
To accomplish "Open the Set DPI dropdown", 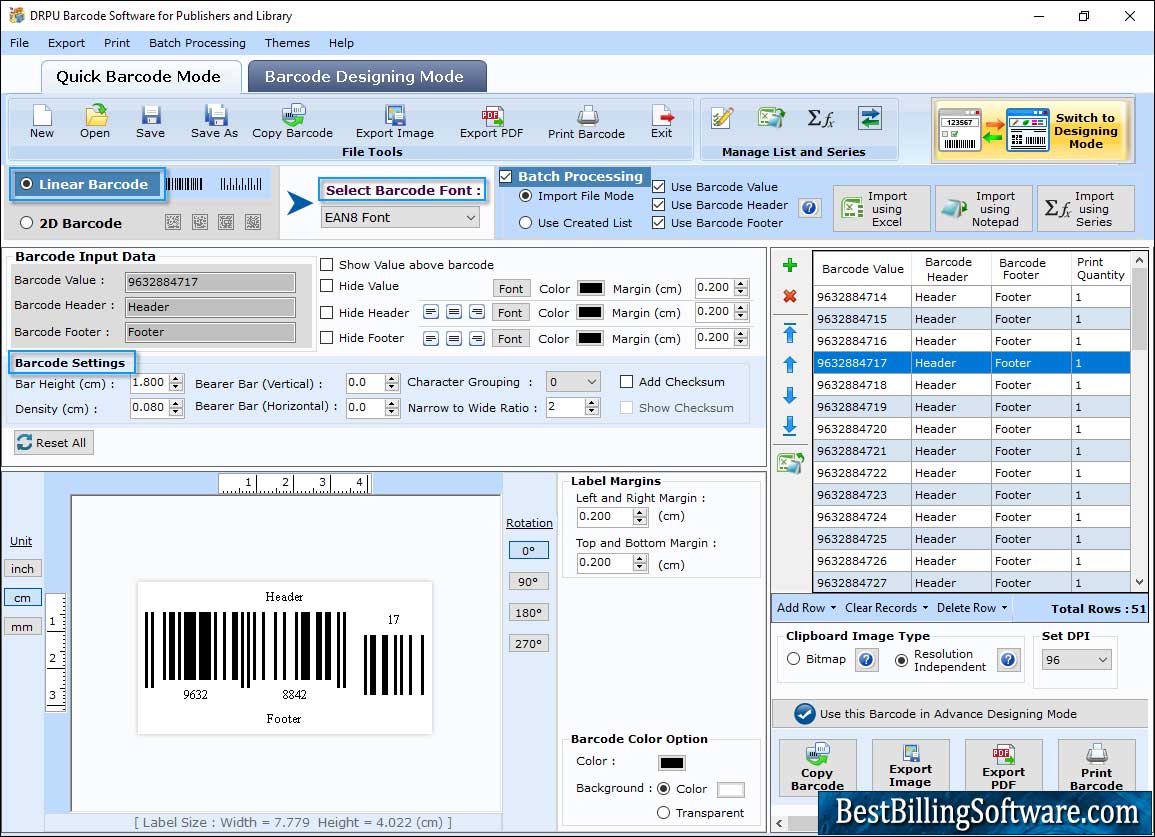I will pos(1076,660).
